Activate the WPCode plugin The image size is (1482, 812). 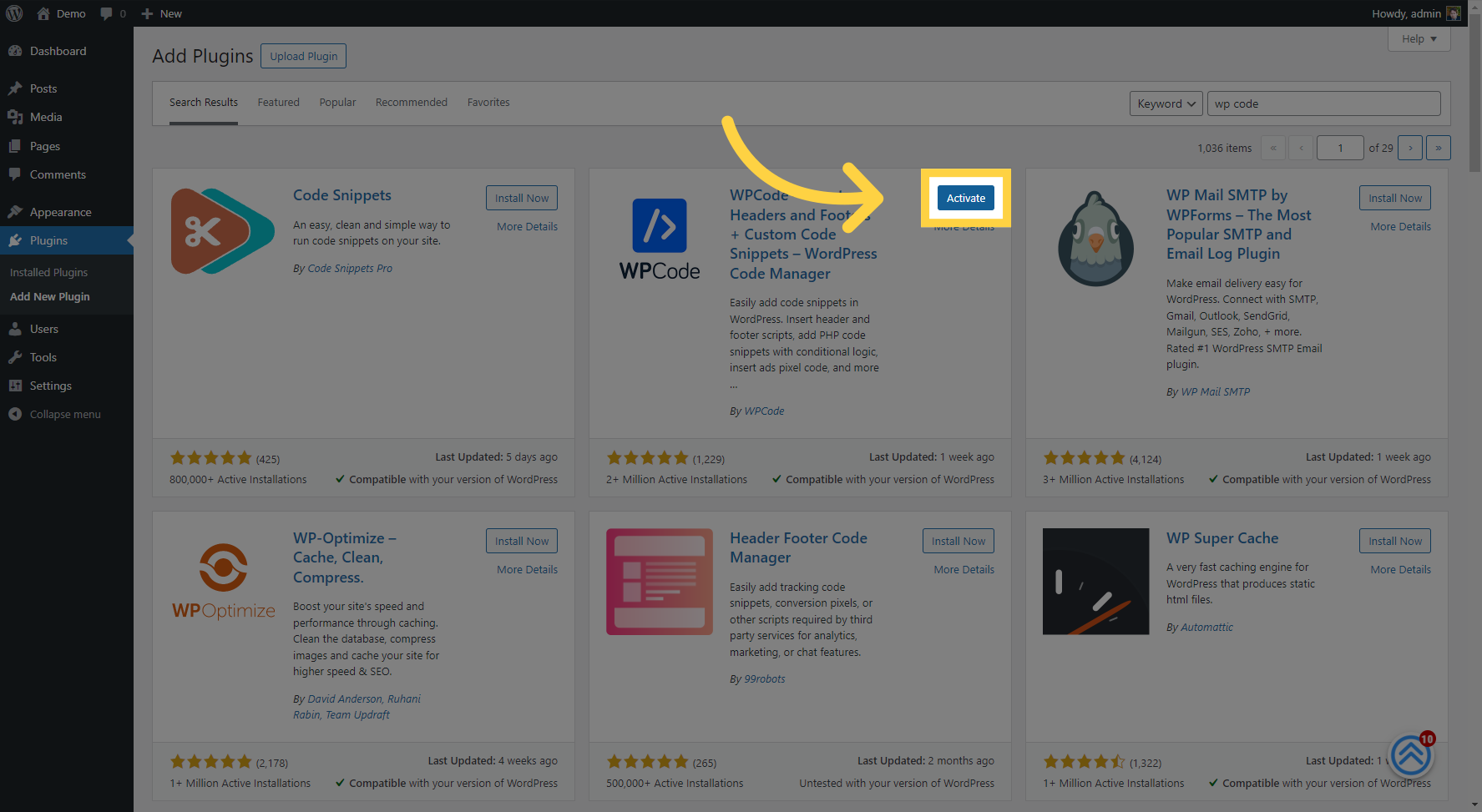pyautogui.click(x=966, y=198)
